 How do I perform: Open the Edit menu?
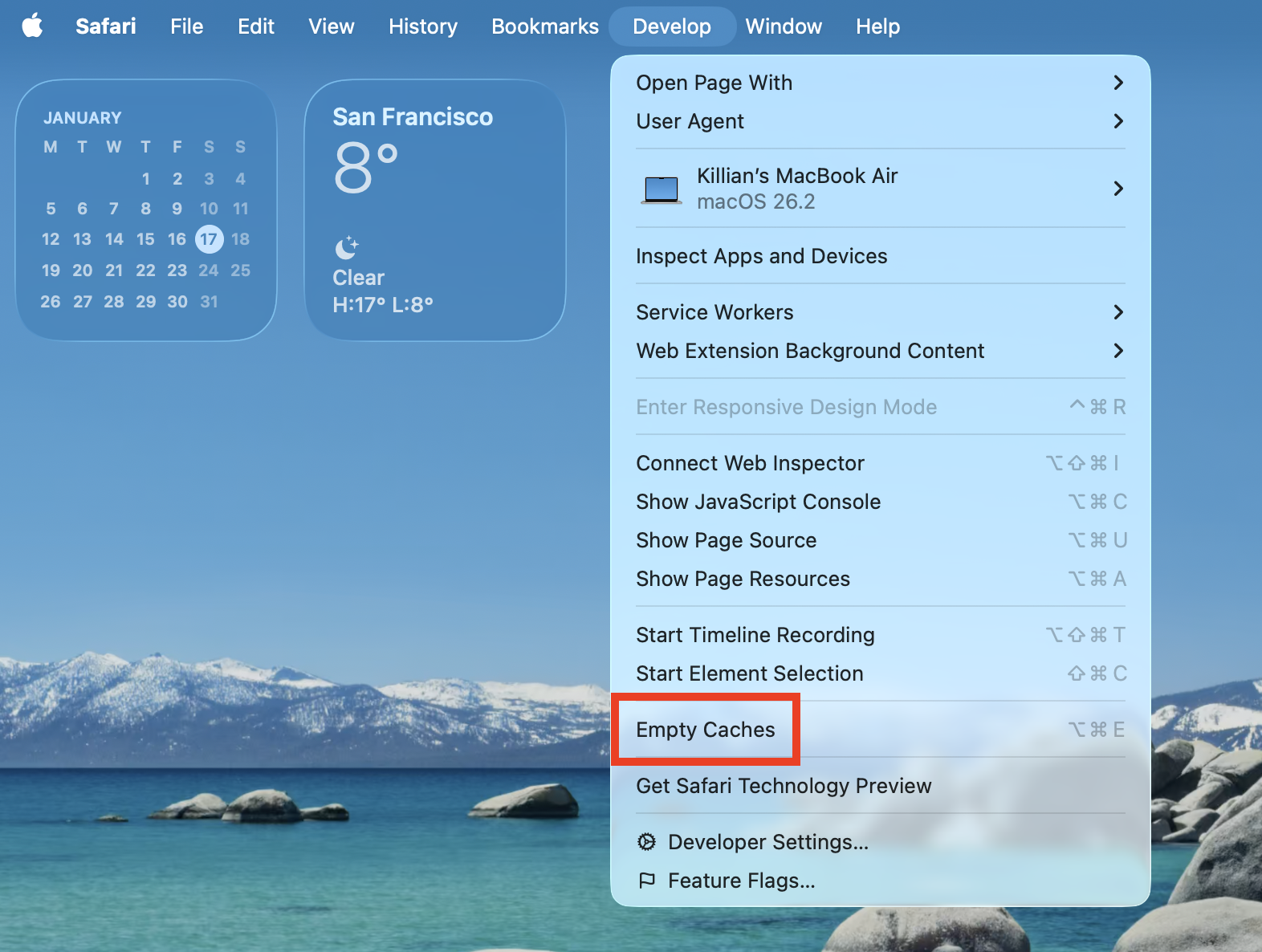(x=256, y=26)
